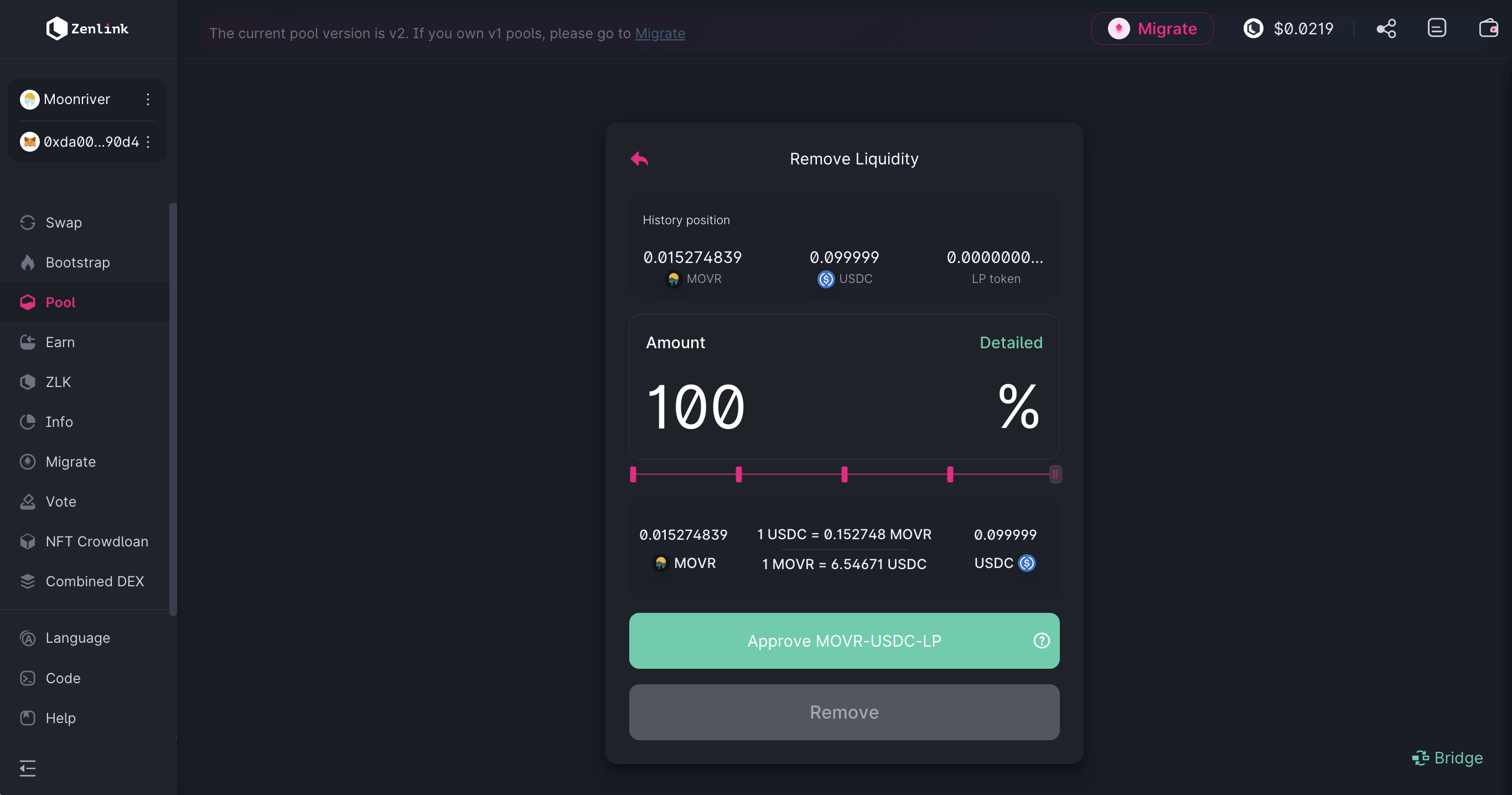
Task: Click the wallet icon in header
Action: (1488, 28)
